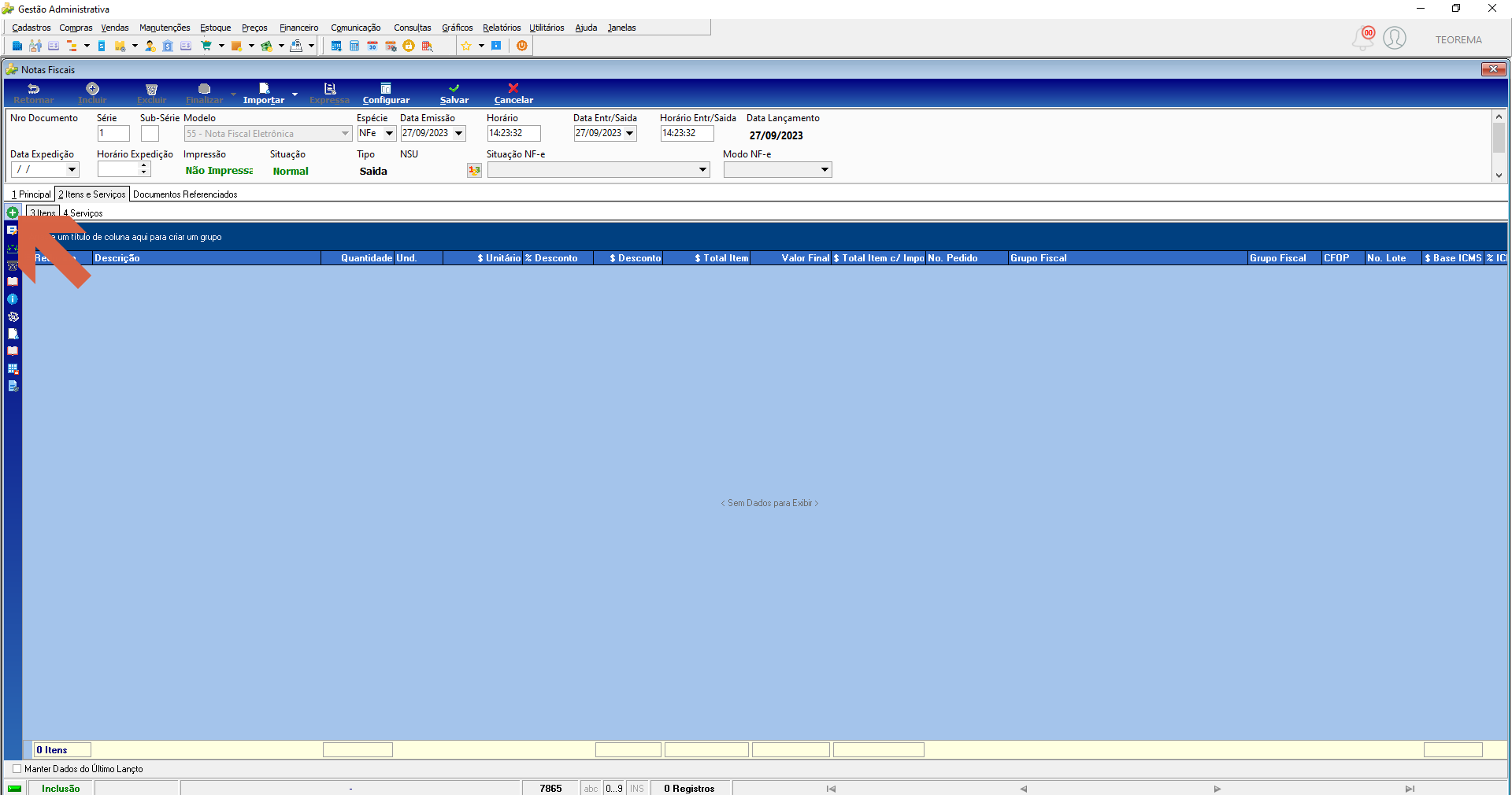Click the green shopping cart toolbar icon
This screenshot has height=795, width=1512.
(206, 46)
